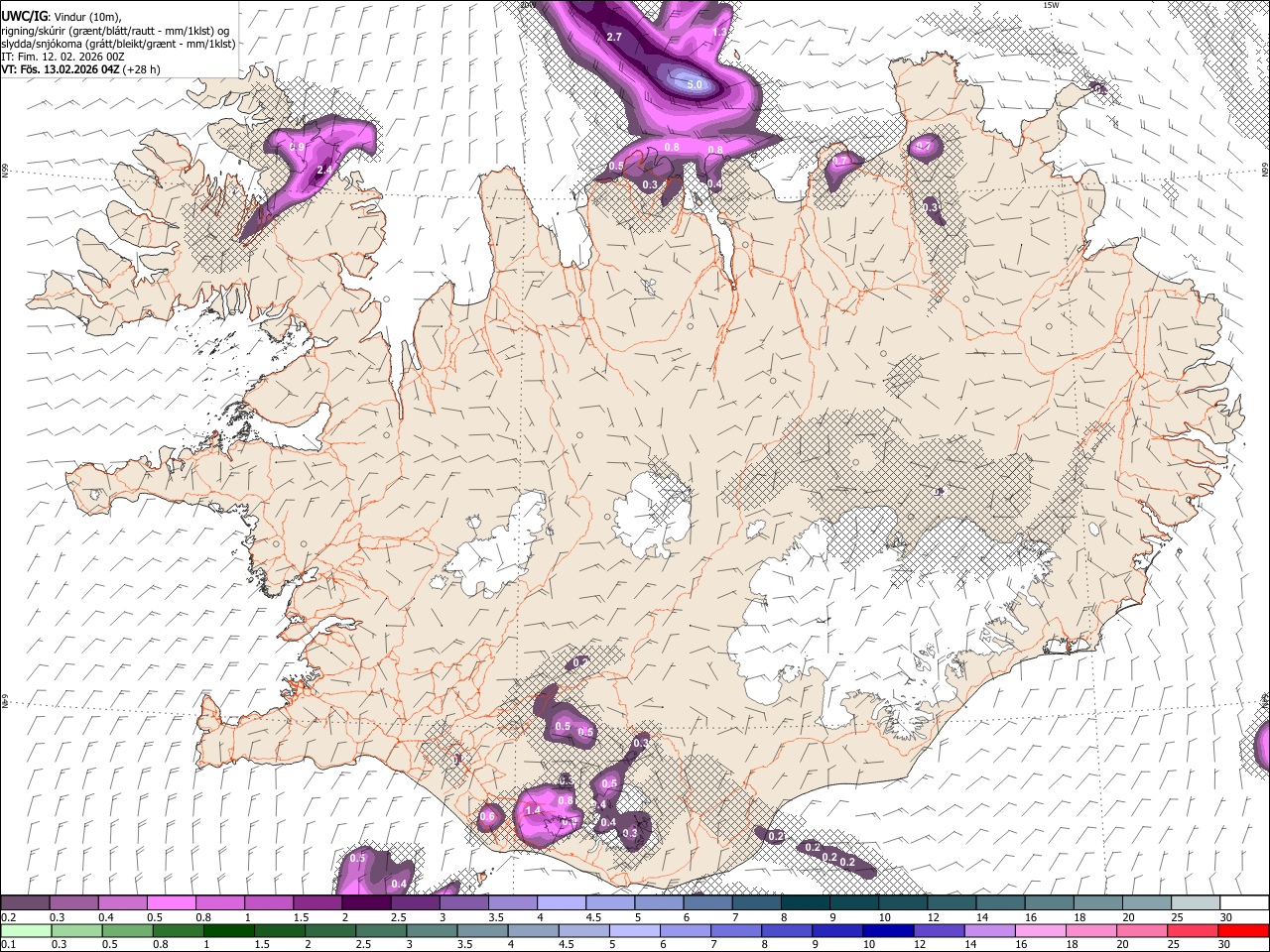Viewport: 1270px width, 952px height.
Task: Click the palest green rain swatch from 0.1 to 0.3
Action: pos(25,930)
